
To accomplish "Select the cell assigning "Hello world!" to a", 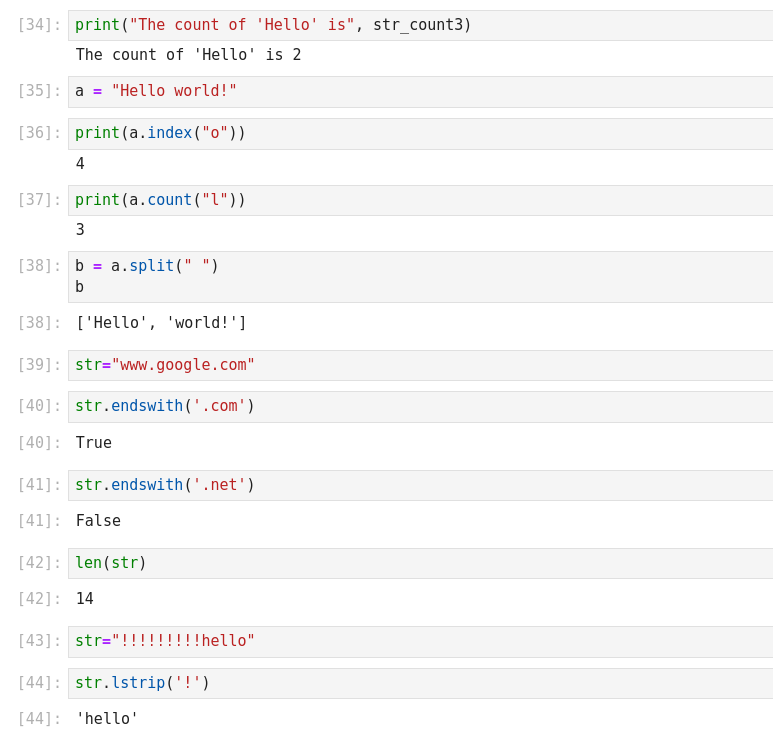I will click(x=420, y=91).
